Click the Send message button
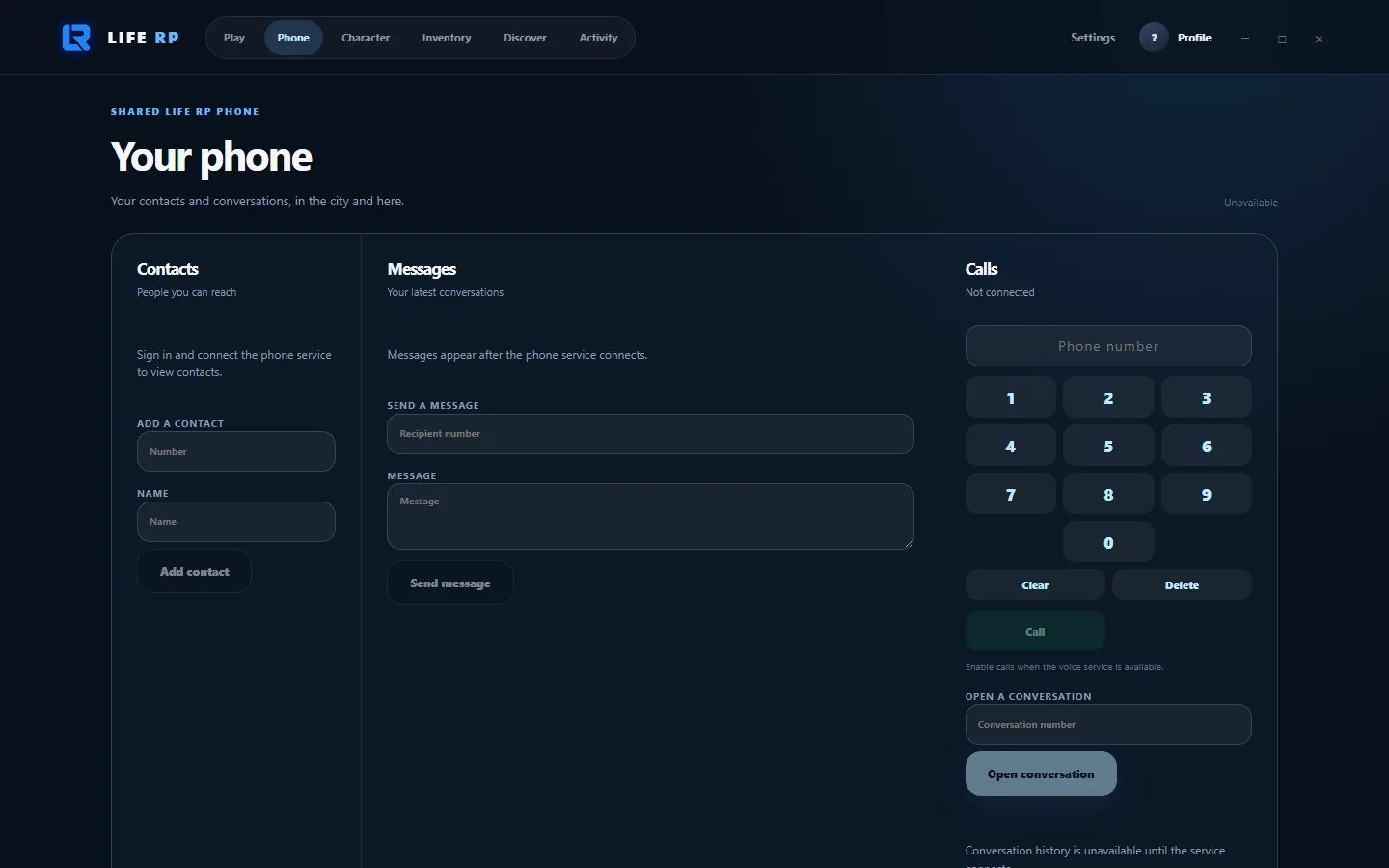The image size is (1389, 868). 450,583
